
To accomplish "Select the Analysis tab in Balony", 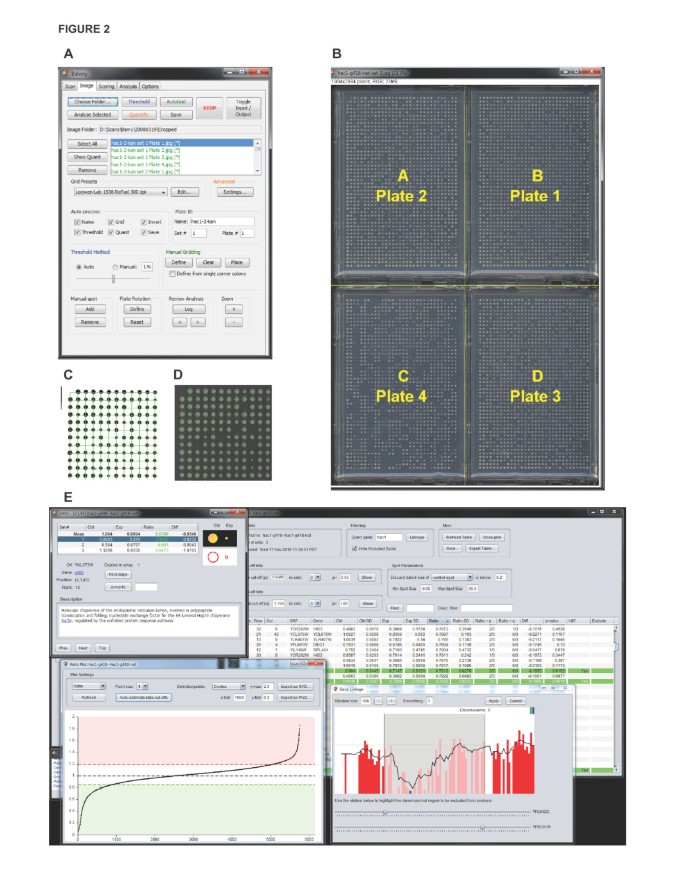I will (128, 86).
